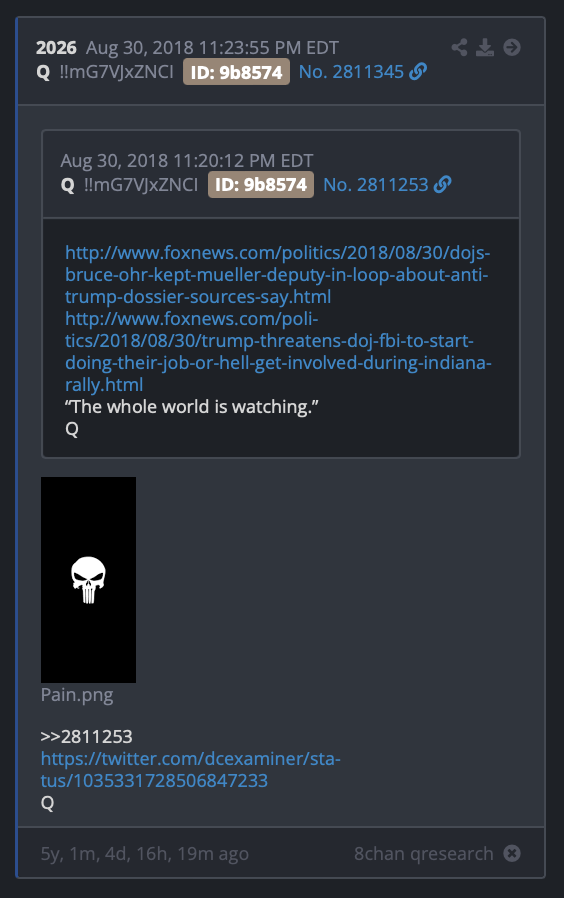
Task: Click the X icon next to 8chan qresearch
Action: click(512, 853)
